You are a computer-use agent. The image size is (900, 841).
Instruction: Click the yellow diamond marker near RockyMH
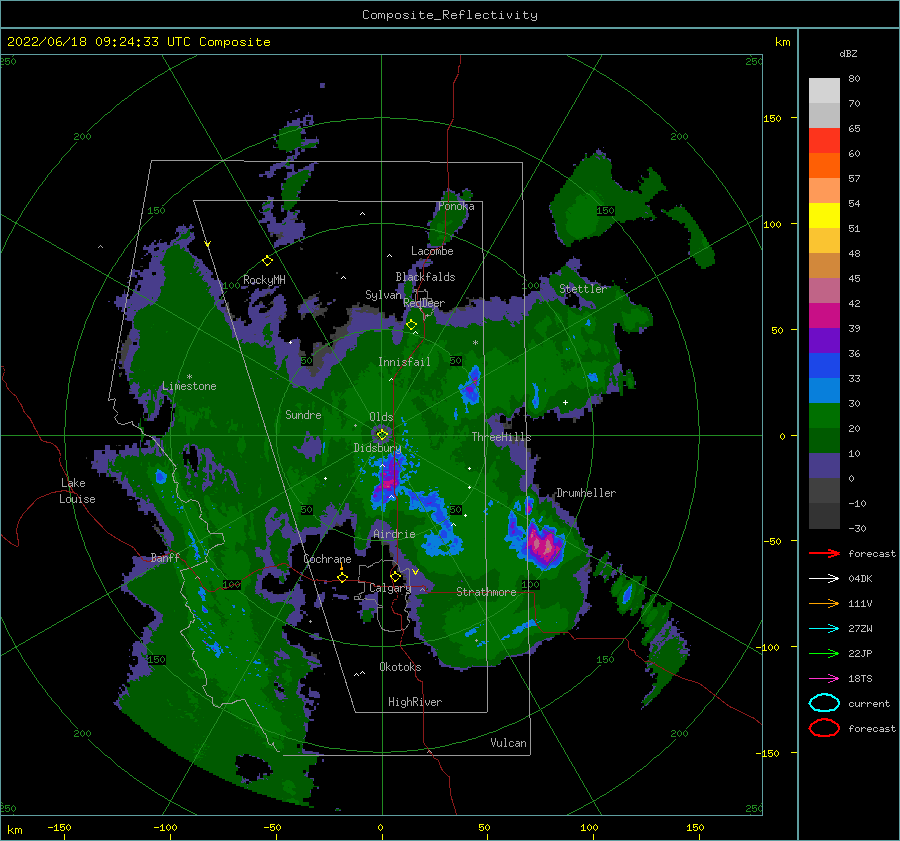click(x=267, y=261)
